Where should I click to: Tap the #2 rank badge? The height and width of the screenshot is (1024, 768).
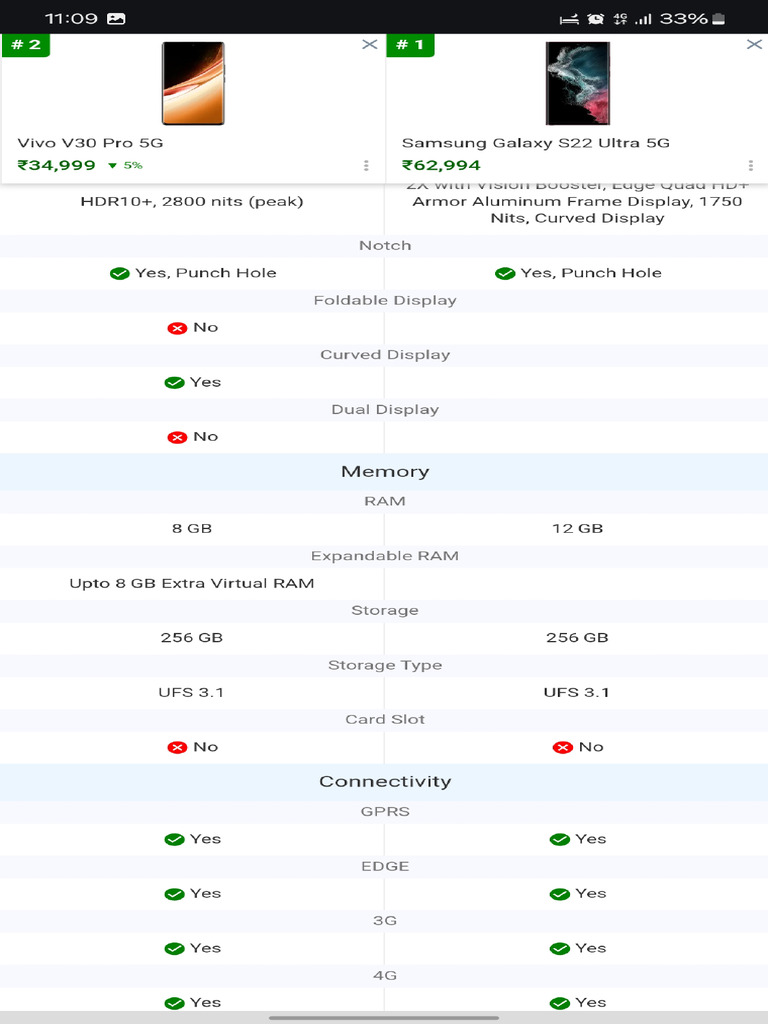[25, 45]
